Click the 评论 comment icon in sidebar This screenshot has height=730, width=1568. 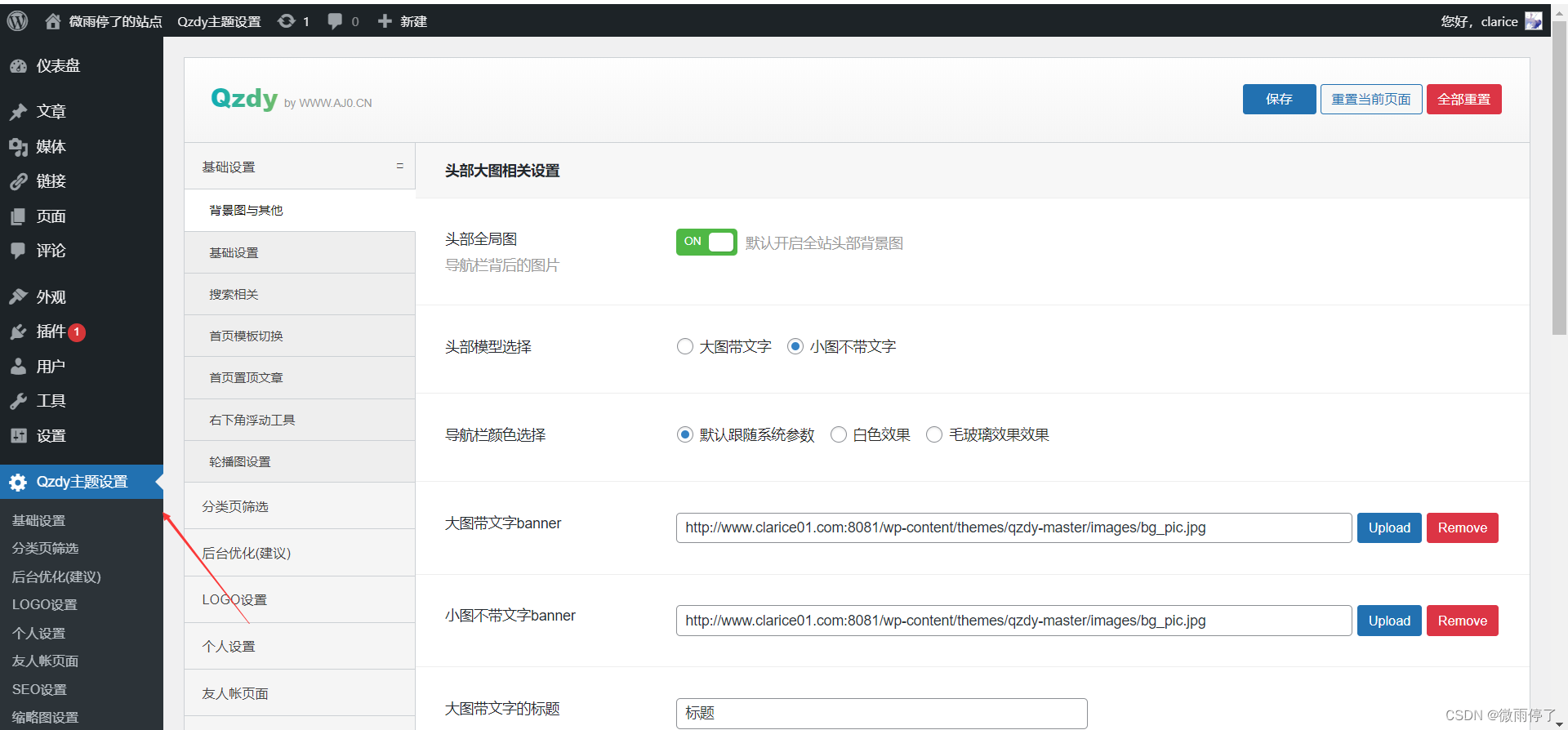pyautogui.click(x=18, y=251)
